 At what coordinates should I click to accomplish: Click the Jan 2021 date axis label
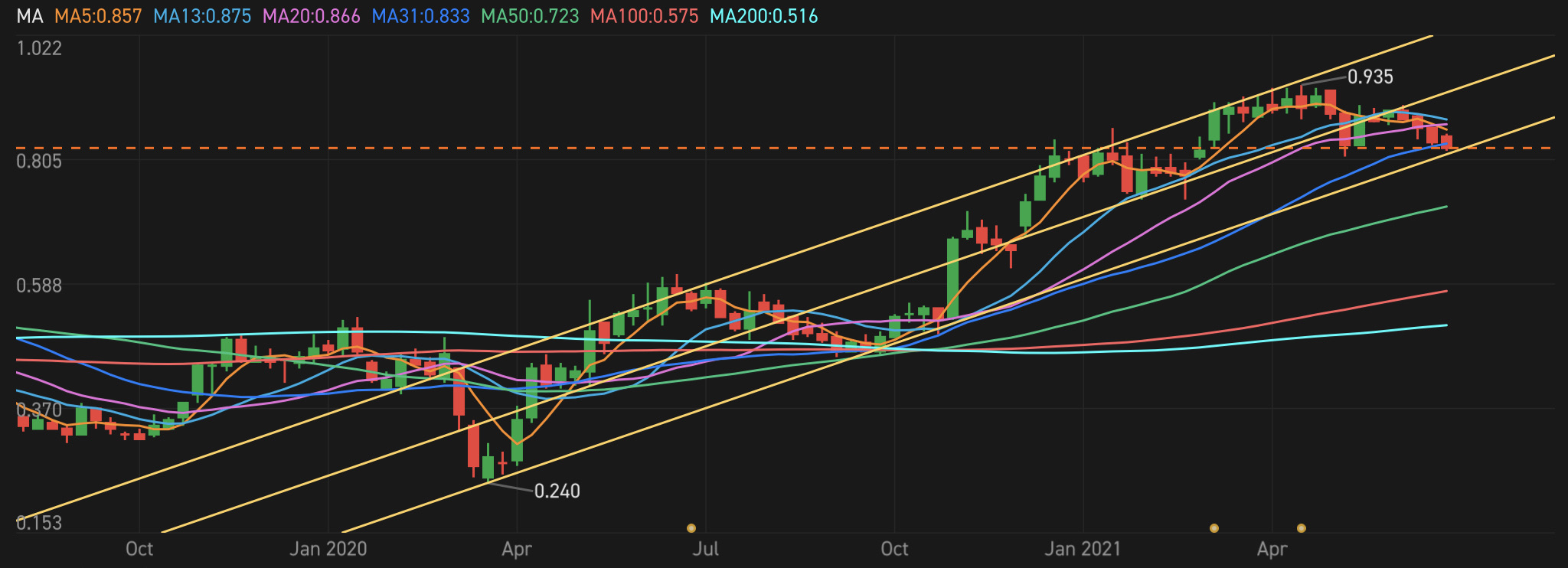click(x=1083, y=549)
